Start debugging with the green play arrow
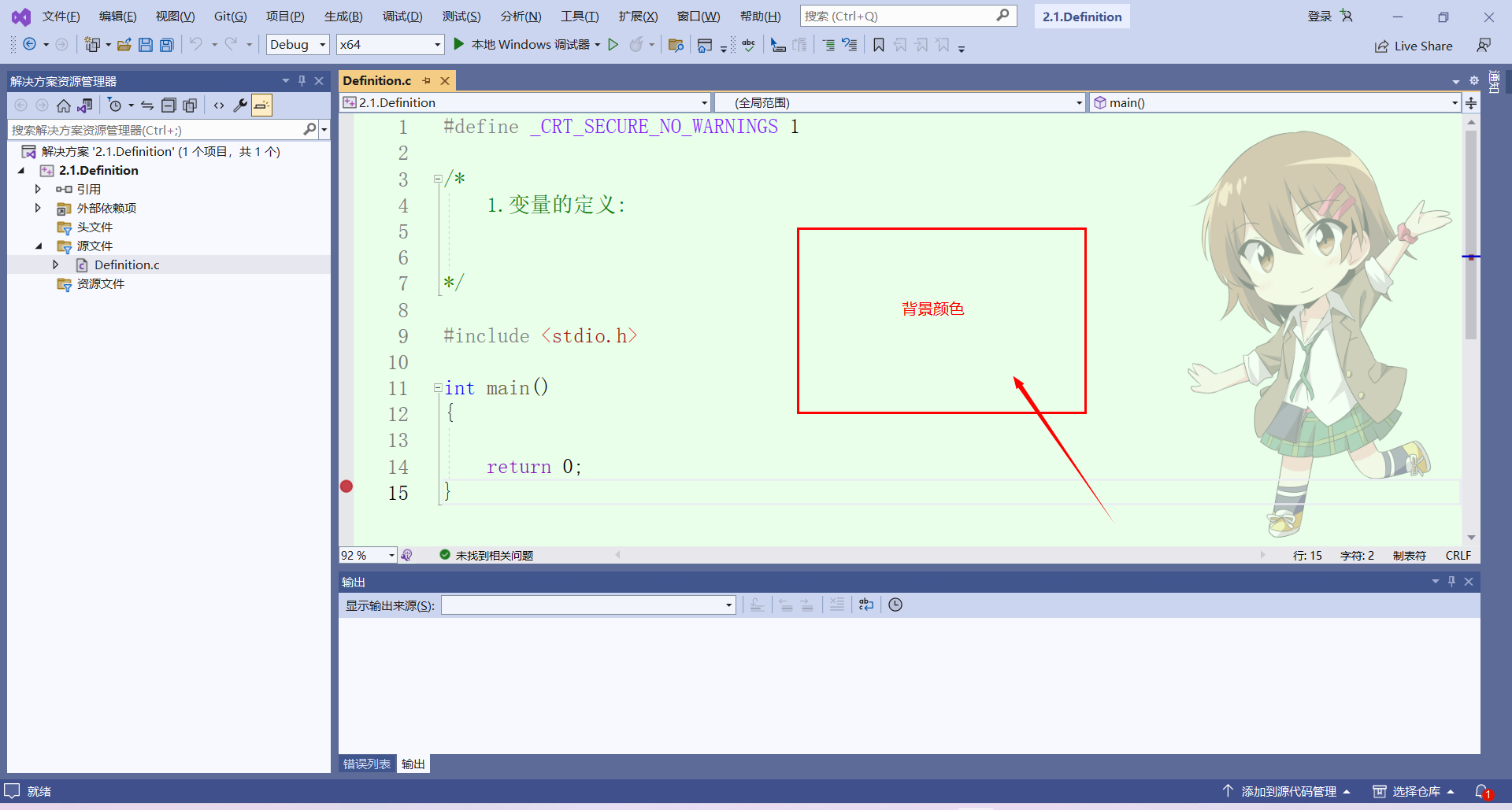 pyautogui.click(x=458, y=44)
